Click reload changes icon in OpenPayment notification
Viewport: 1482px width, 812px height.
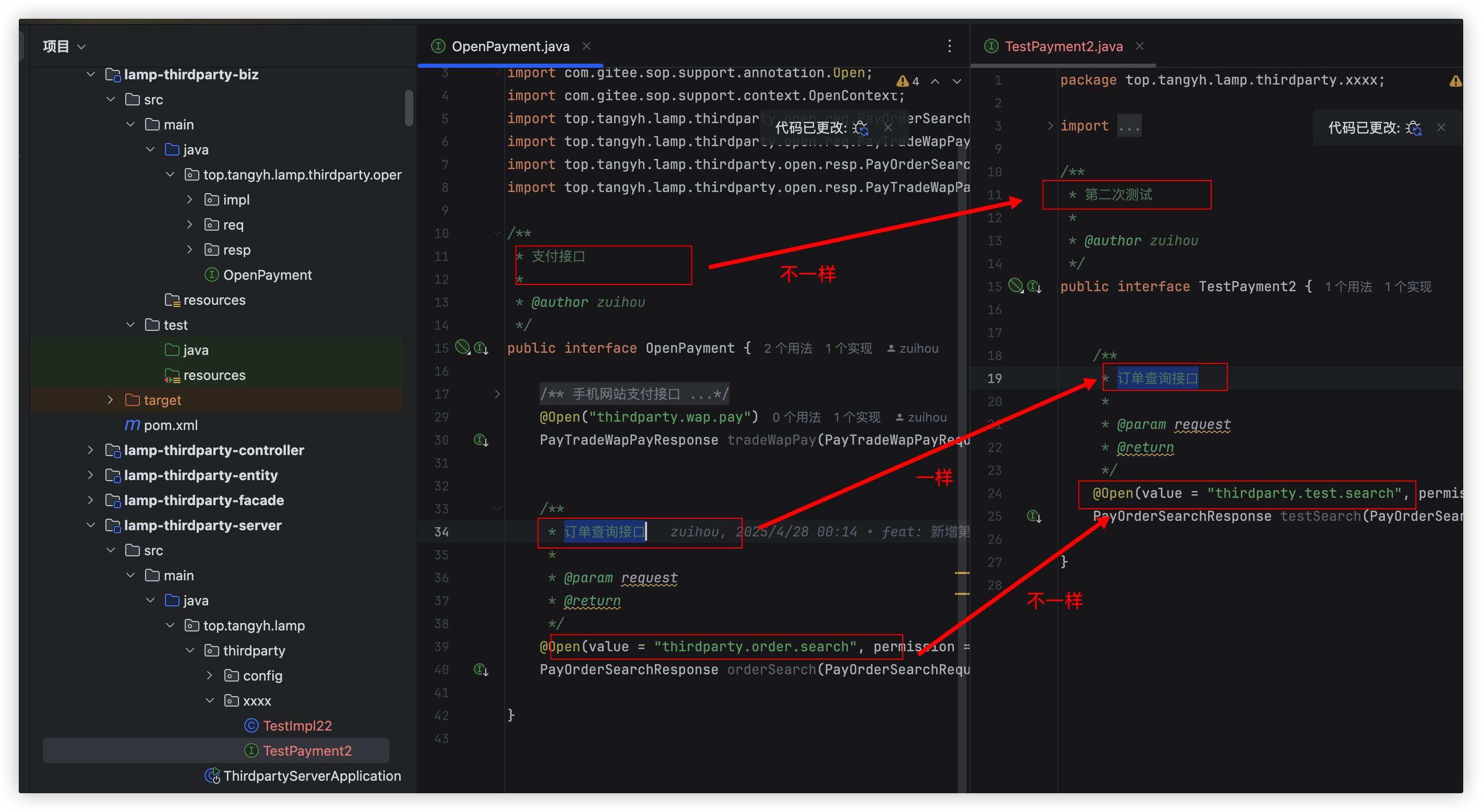[860, 128]
